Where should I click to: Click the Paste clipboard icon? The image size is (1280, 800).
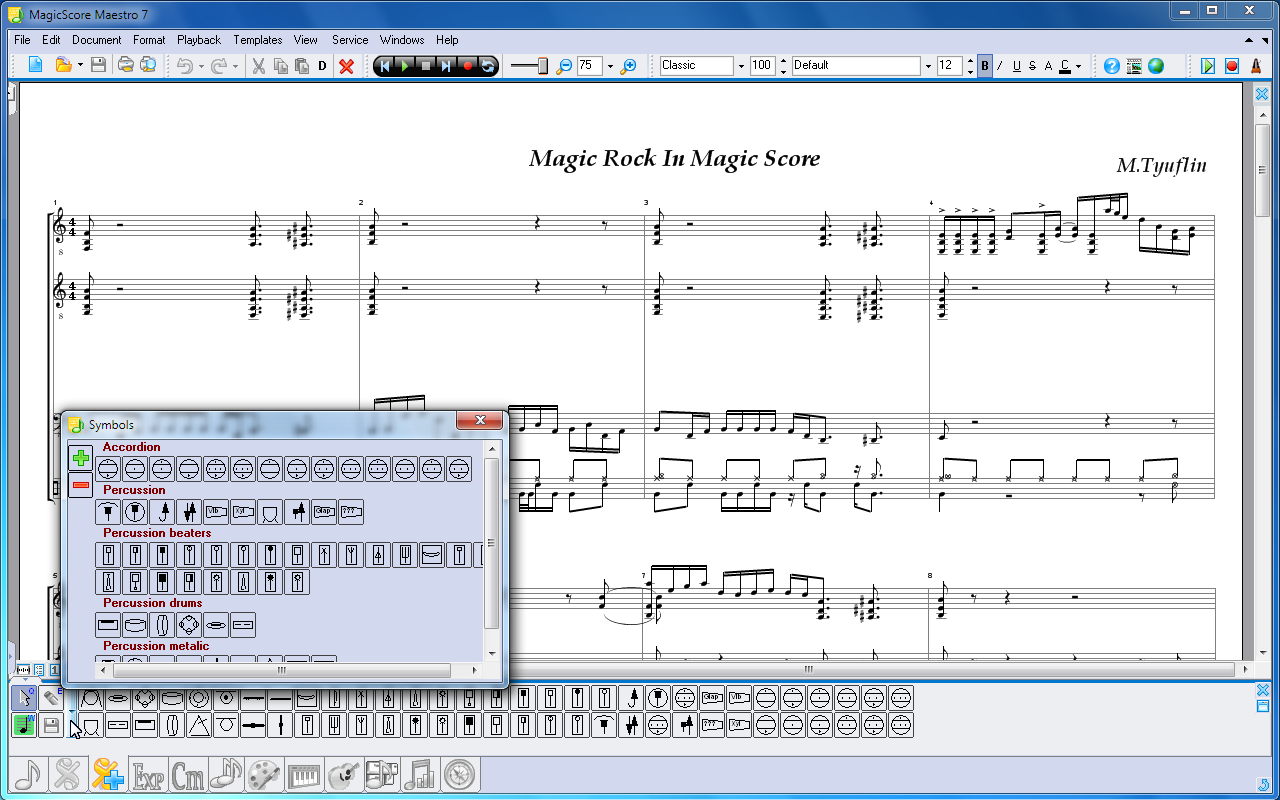pyautogui.click(x=301, y=66)
